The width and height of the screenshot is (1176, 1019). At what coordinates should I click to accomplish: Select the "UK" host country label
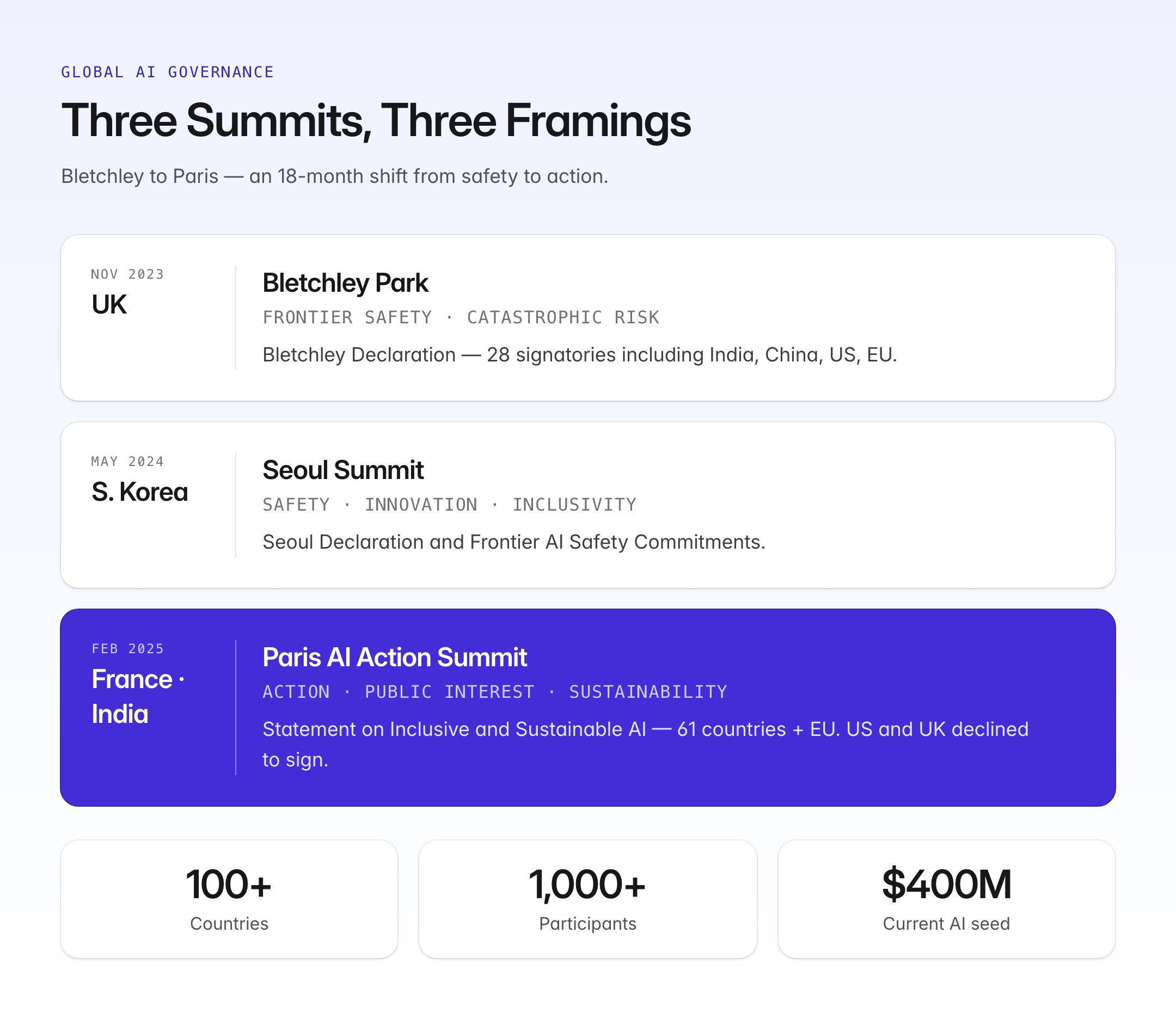click(109, 305)
